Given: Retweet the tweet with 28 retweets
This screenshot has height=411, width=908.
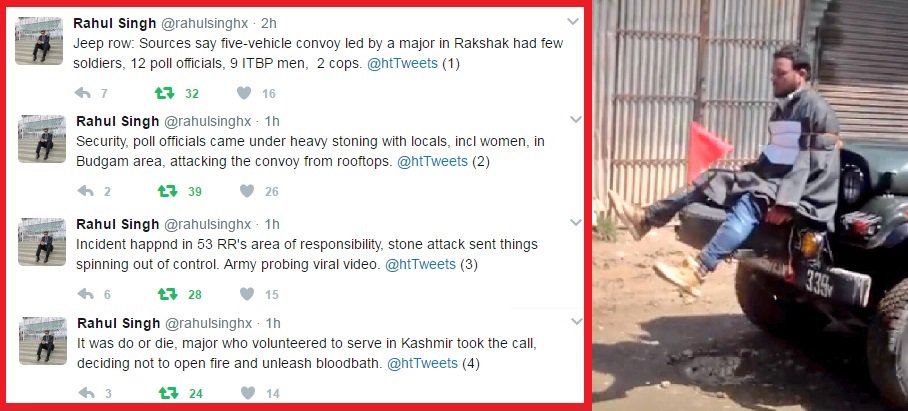Looking at the screenshot, I should (167, 294).
